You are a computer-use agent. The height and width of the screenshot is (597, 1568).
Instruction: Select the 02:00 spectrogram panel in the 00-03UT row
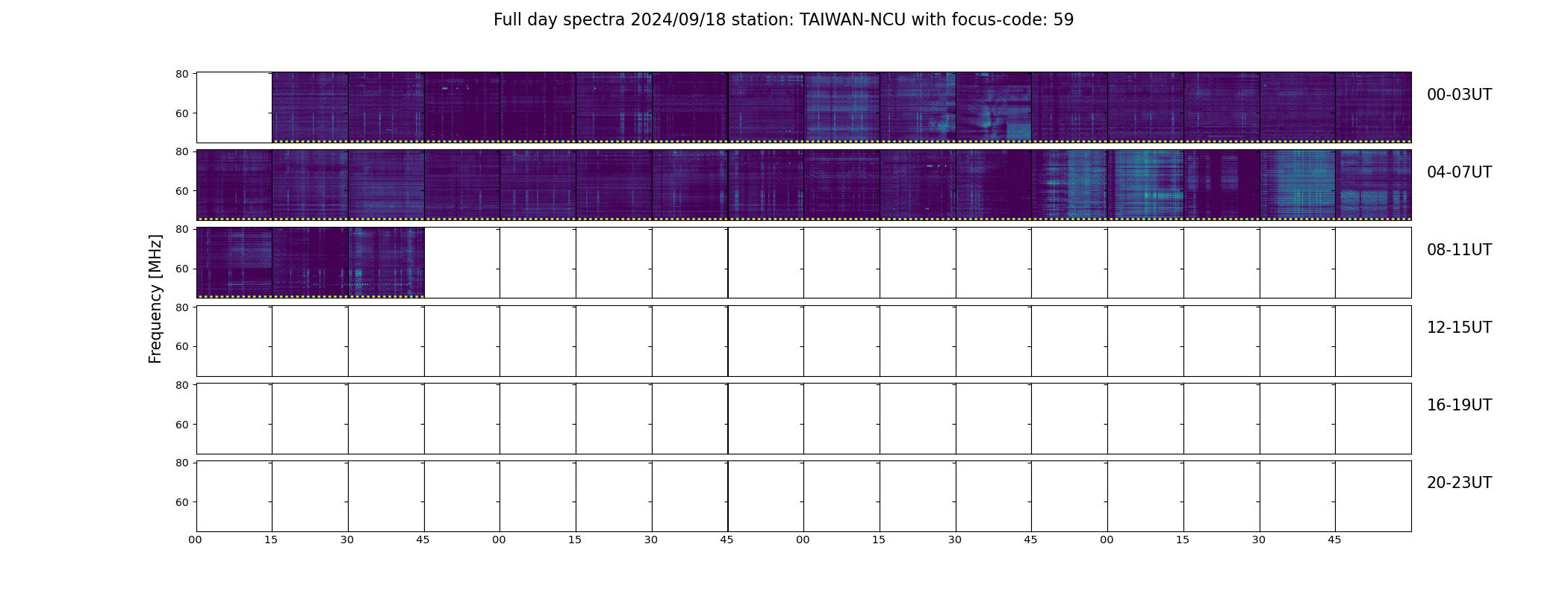click(x=841, y=107)
